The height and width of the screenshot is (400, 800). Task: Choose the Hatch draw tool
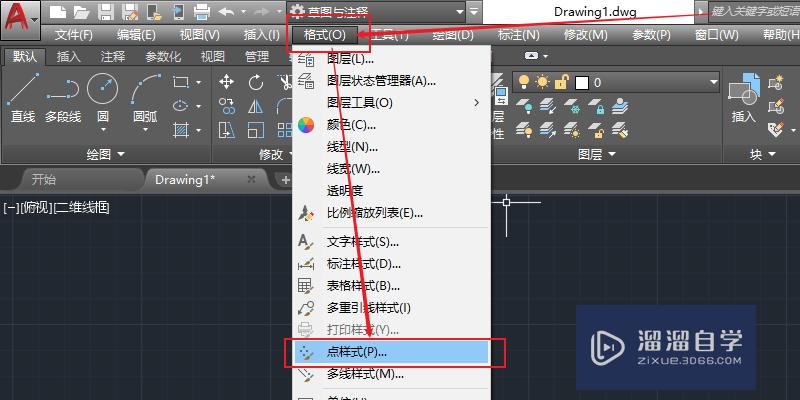(181, 130)
